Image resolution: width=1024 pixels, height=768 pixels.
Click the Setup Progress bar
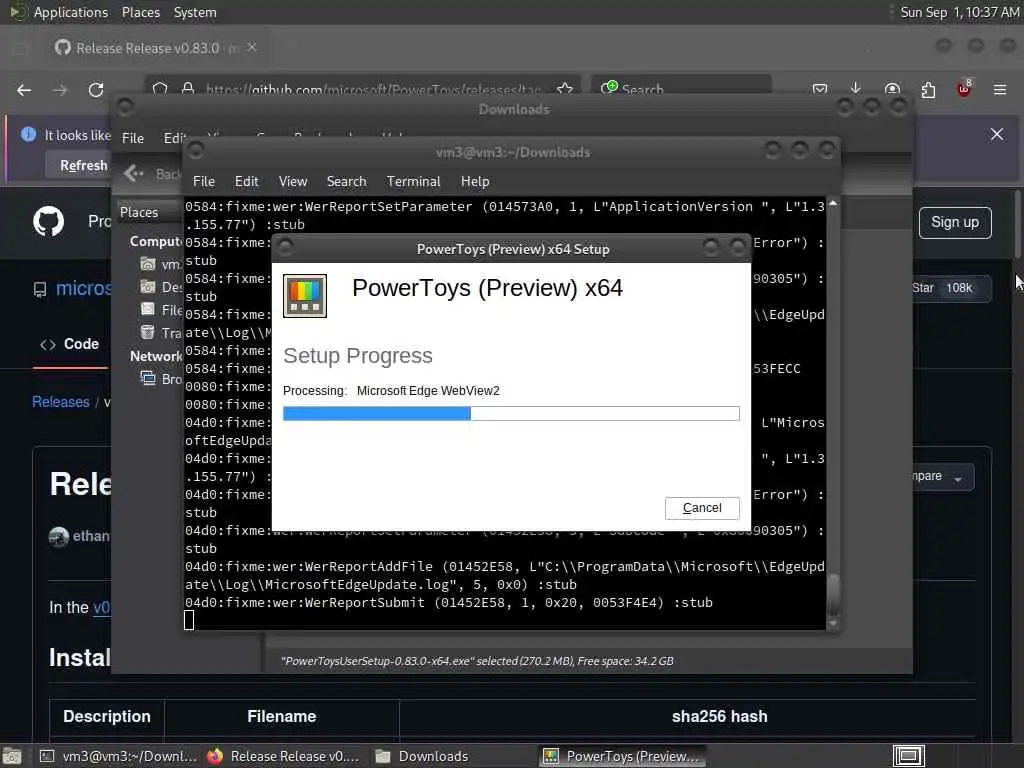tap(511, 413)
